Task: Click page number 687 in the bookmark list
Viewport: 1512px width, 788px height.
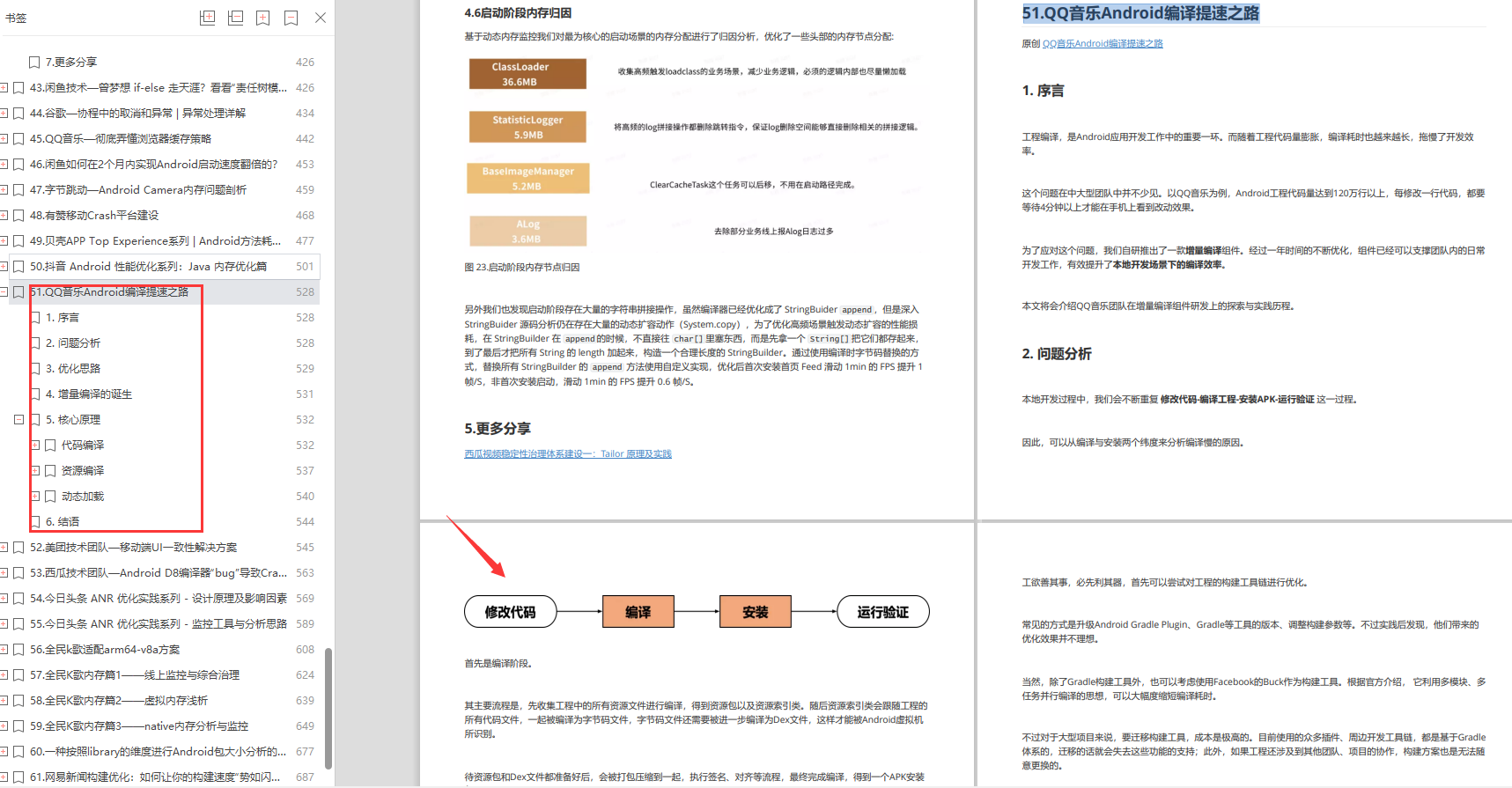Action: pos(305,777)
